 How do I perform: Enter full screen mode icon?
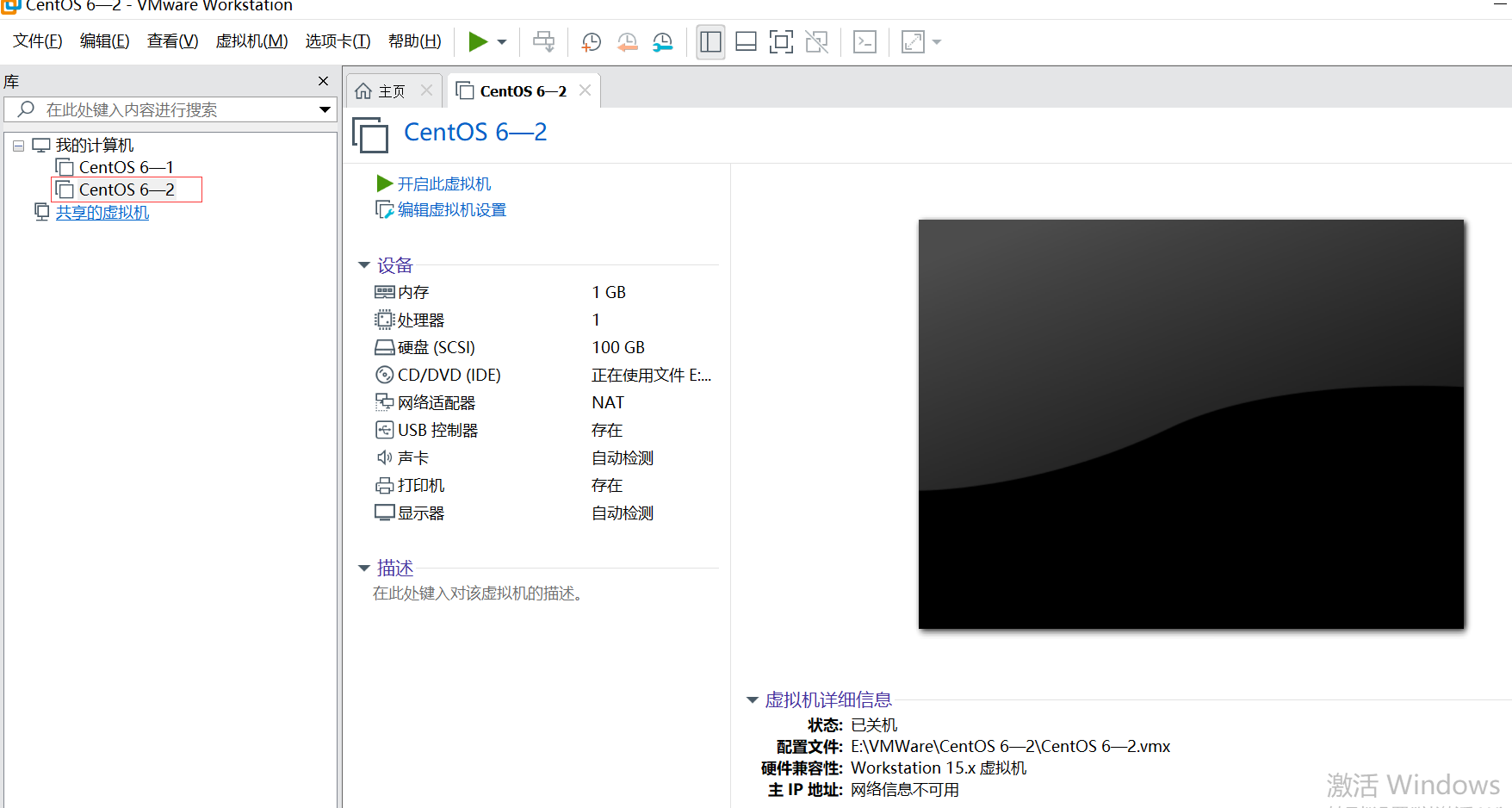[781, 41]
